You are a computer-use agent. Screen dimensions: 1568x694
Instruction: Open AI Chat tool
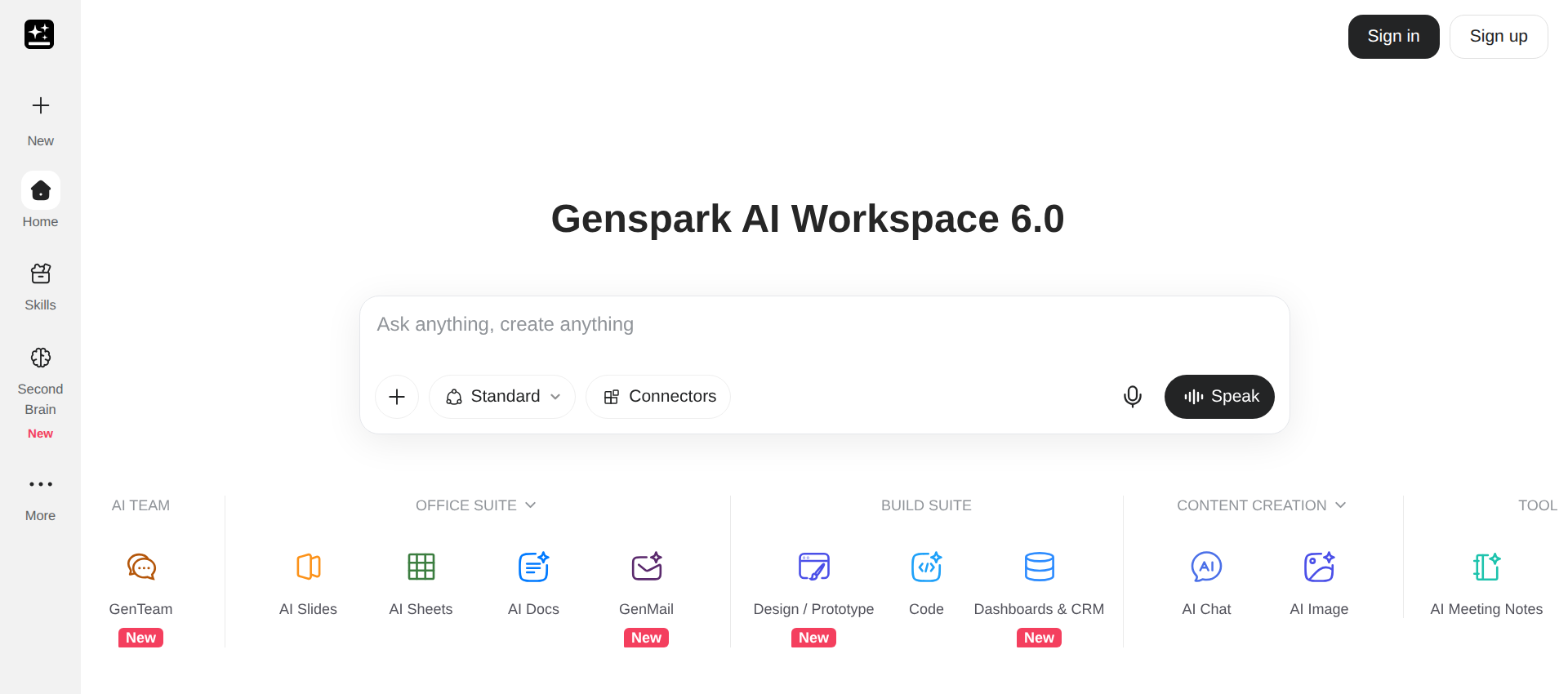coord(1206,584)
